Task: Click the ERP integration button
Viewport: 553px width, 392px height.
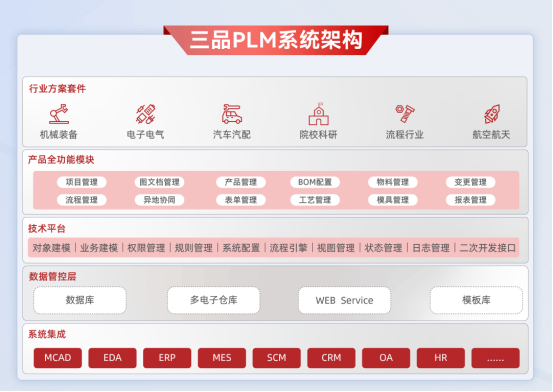Action: pos(167,358)
